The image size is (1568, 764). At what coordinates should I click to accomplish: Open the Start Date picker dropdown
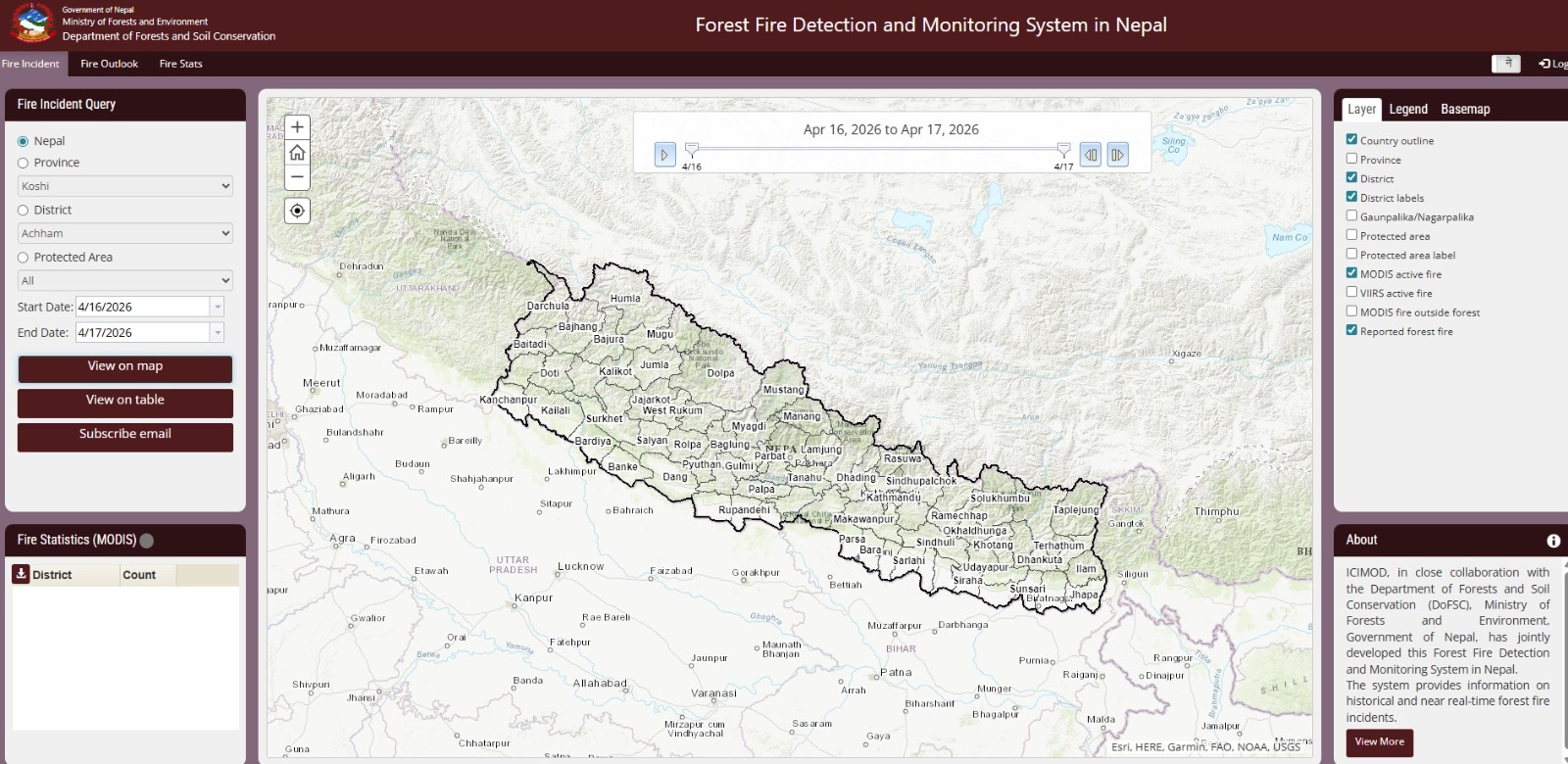coord(217,308)
